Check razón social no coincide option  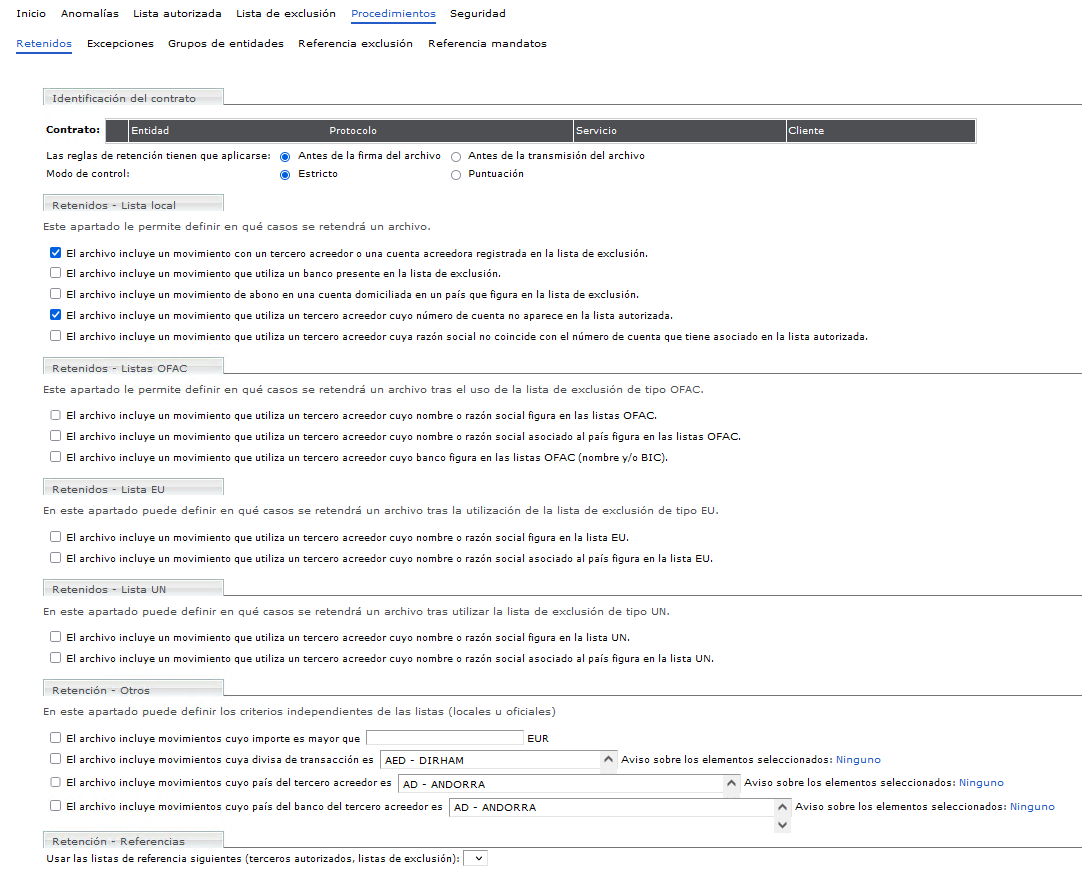pos(56,336)
